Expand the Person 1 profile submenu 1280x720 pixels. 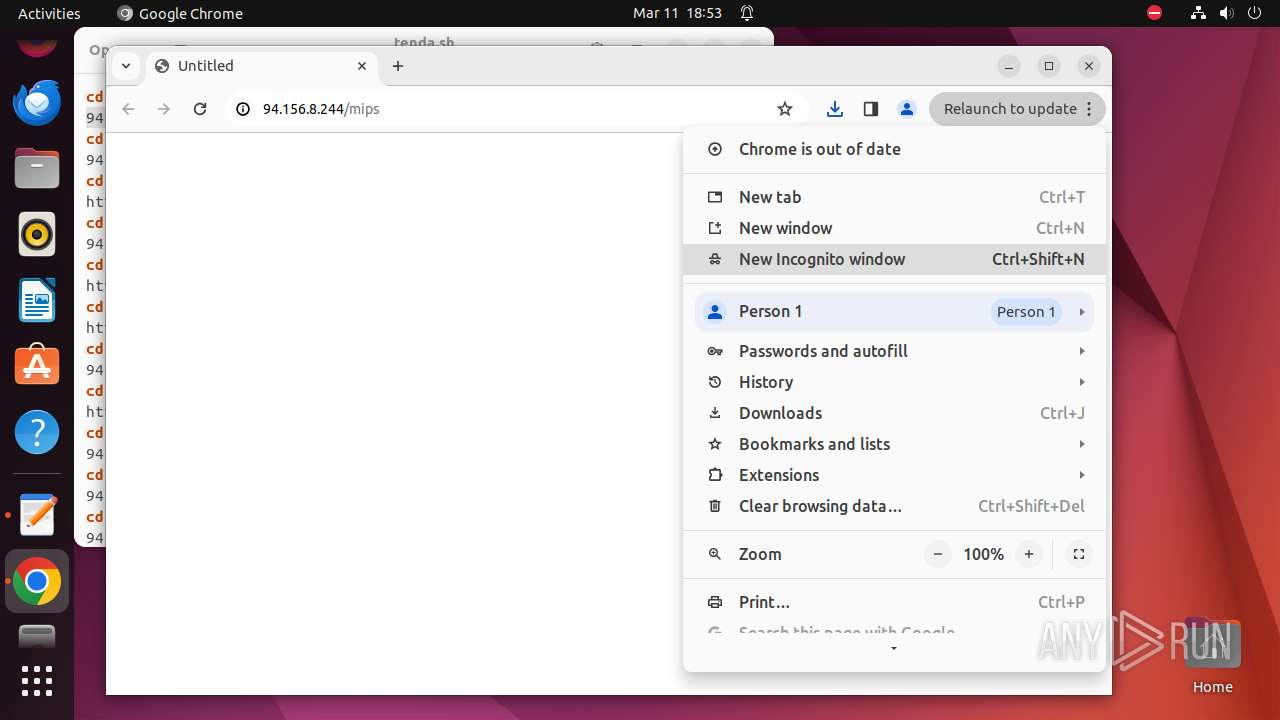coord(895,312)
